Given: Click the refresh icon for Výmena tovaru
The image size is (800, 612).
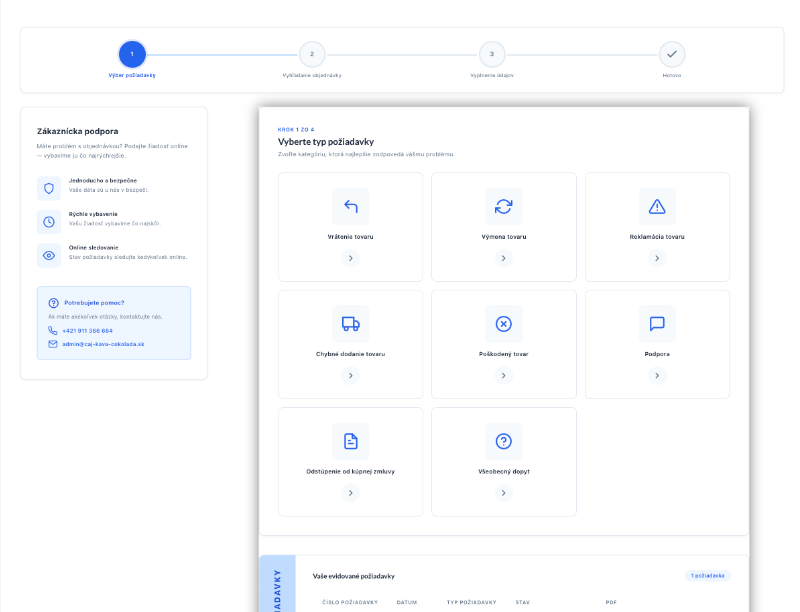Looking at the screenshot, I should point(504,207).
